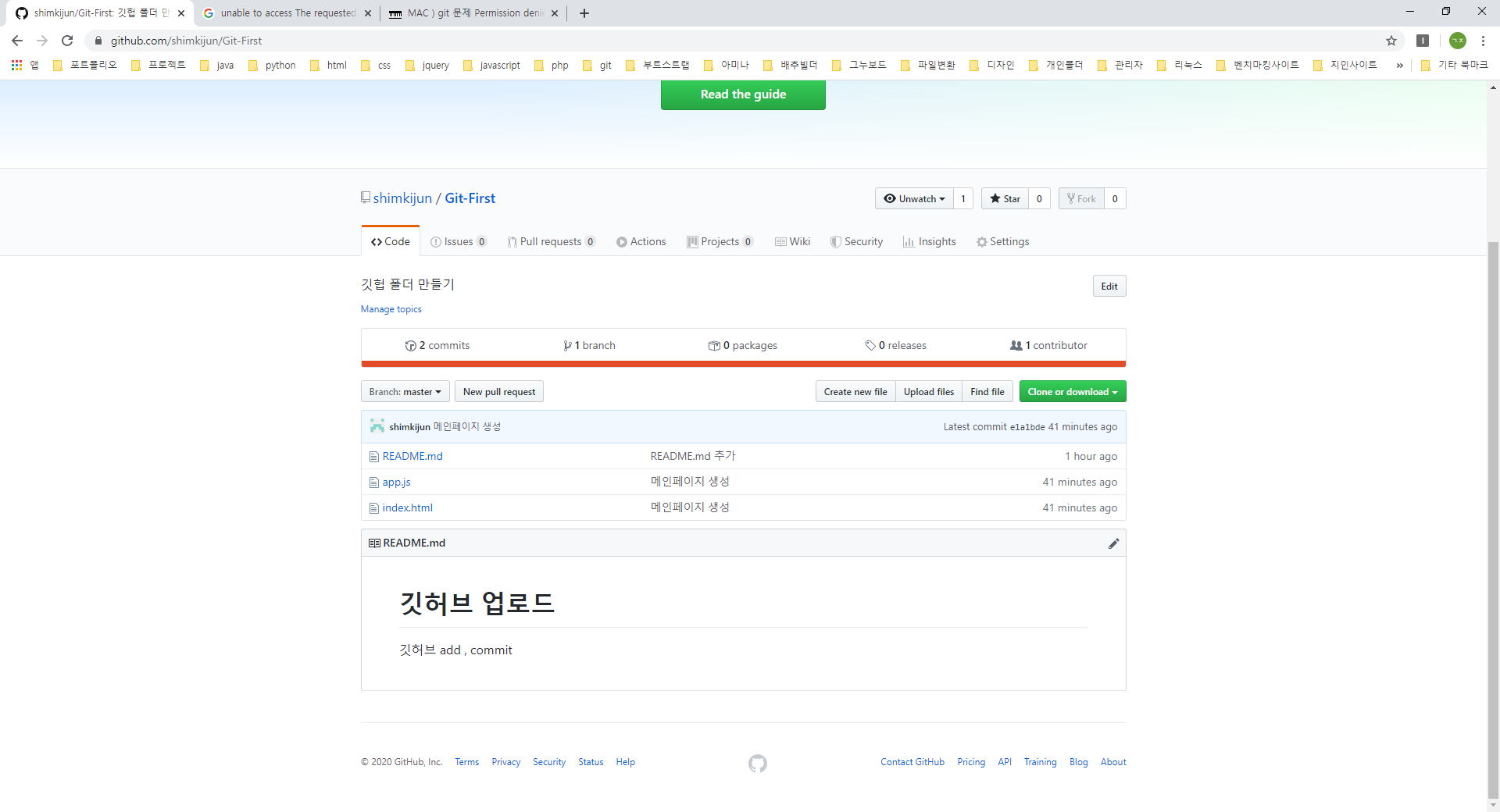This screenshot has width=1500, height=812.
Task: Open the Unwatch dropdown
Action: 914,198
